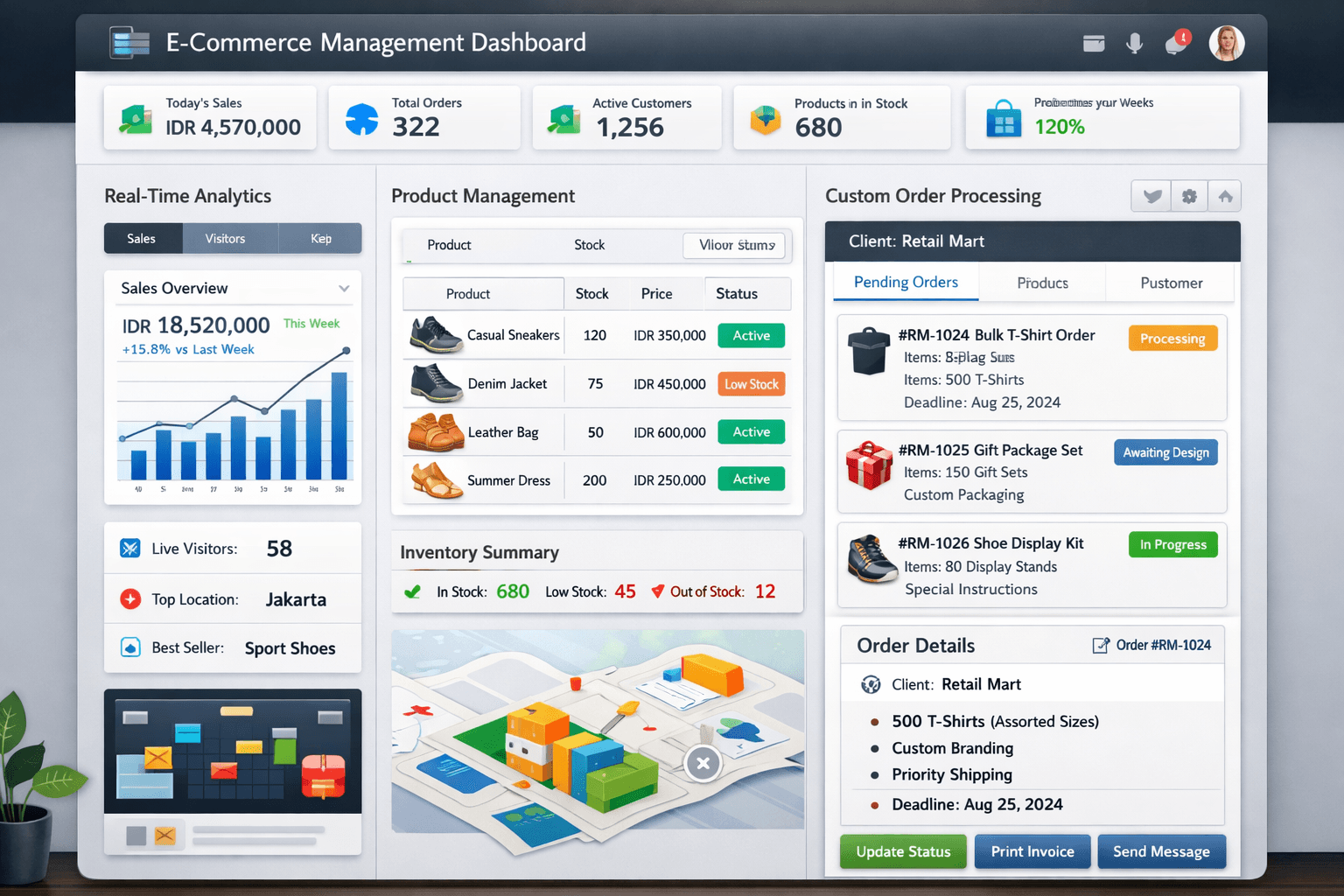
Task: Open the microphone icon in the header
Action: click(x=1135, y=43)
